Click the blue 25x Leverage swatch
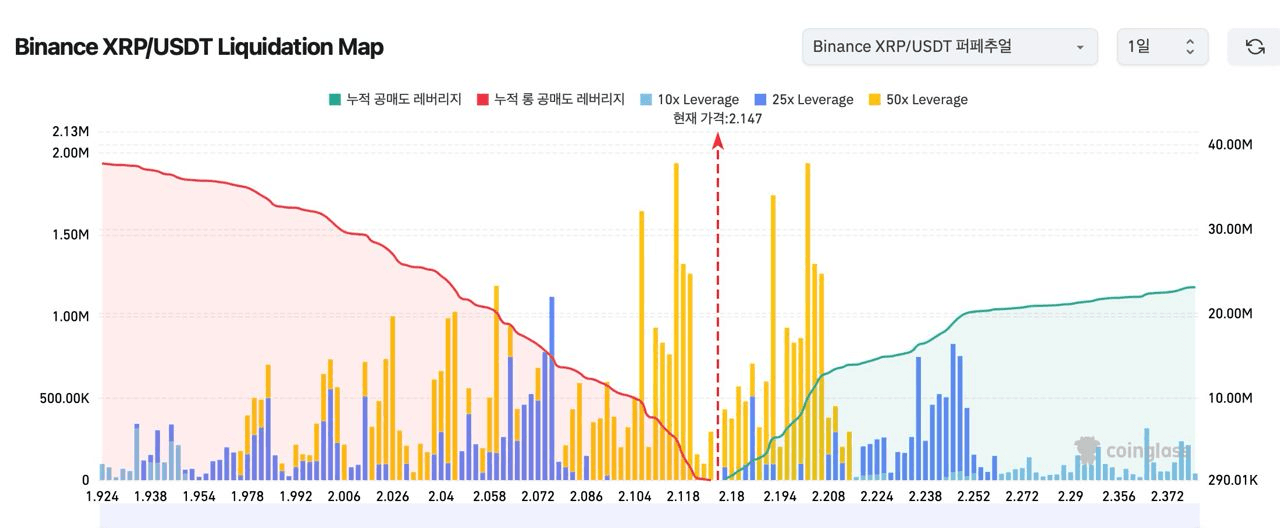The height and width of the screenshot is (528, 1280). (x=761, y=100)
